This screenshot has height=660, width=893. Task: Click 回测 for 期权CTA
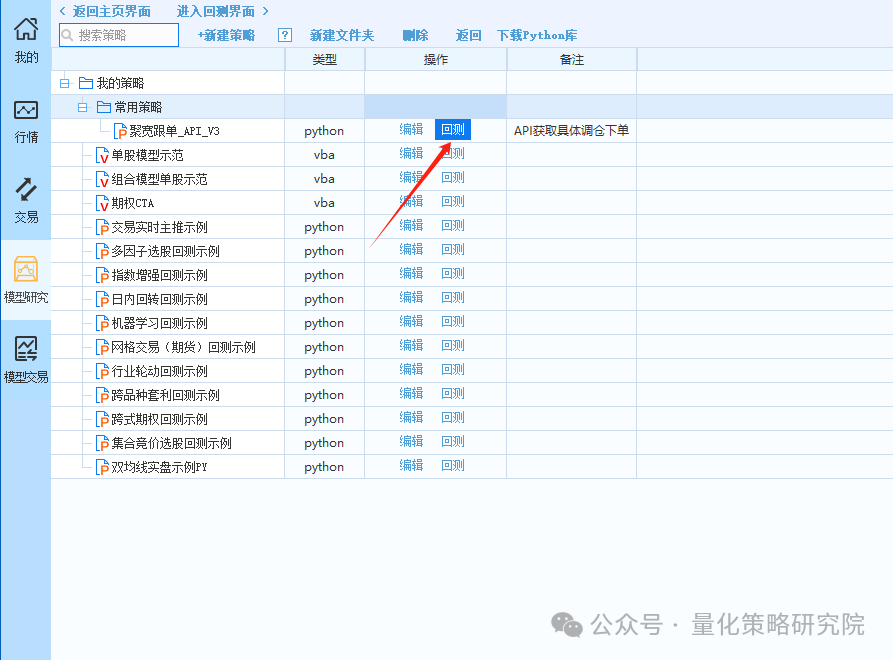click(x=453, y=201)
